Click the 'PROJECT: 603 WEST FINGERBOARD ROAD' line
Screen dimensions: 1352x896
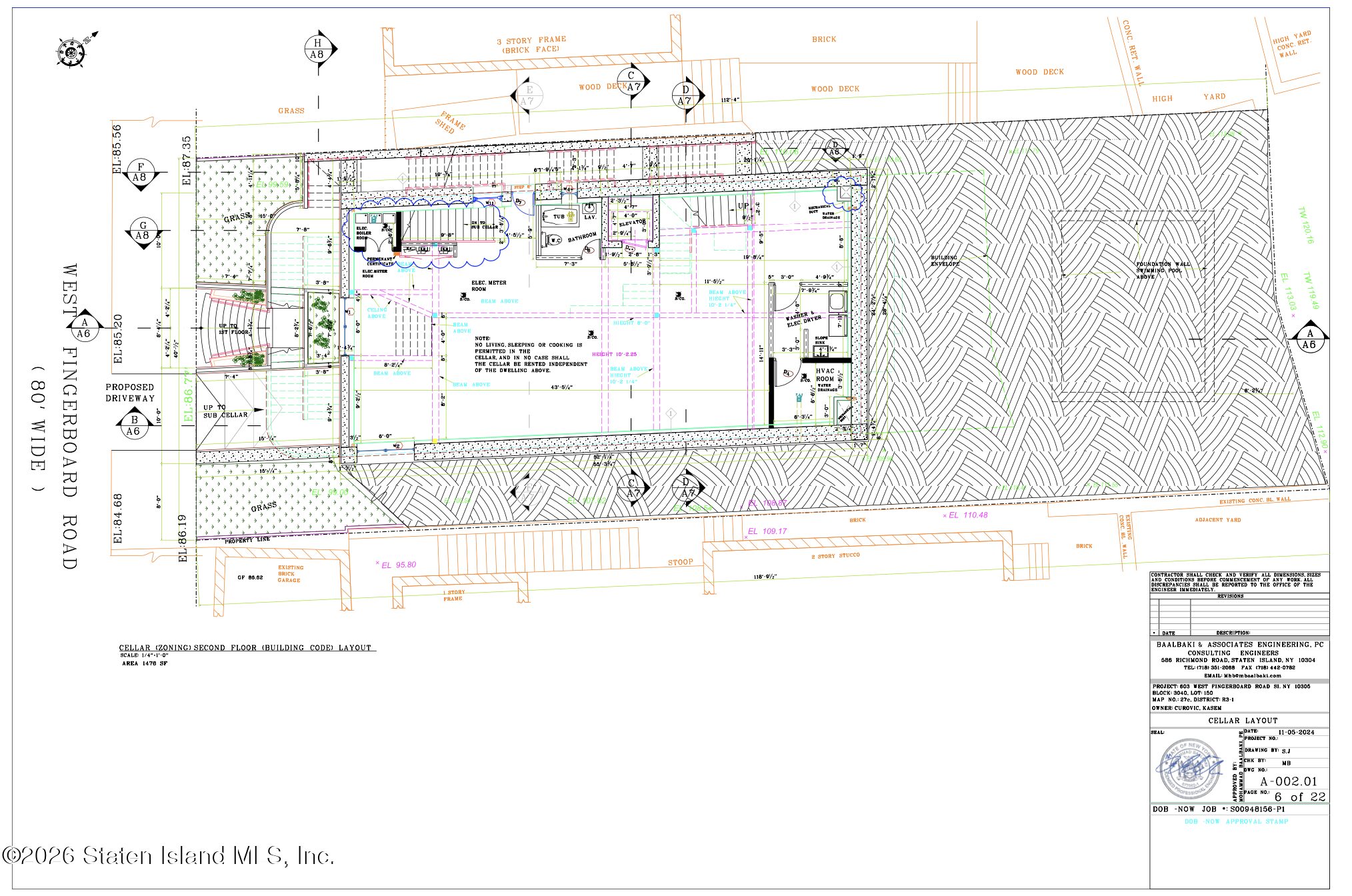pyautogui.click(x=1231, y=686)
